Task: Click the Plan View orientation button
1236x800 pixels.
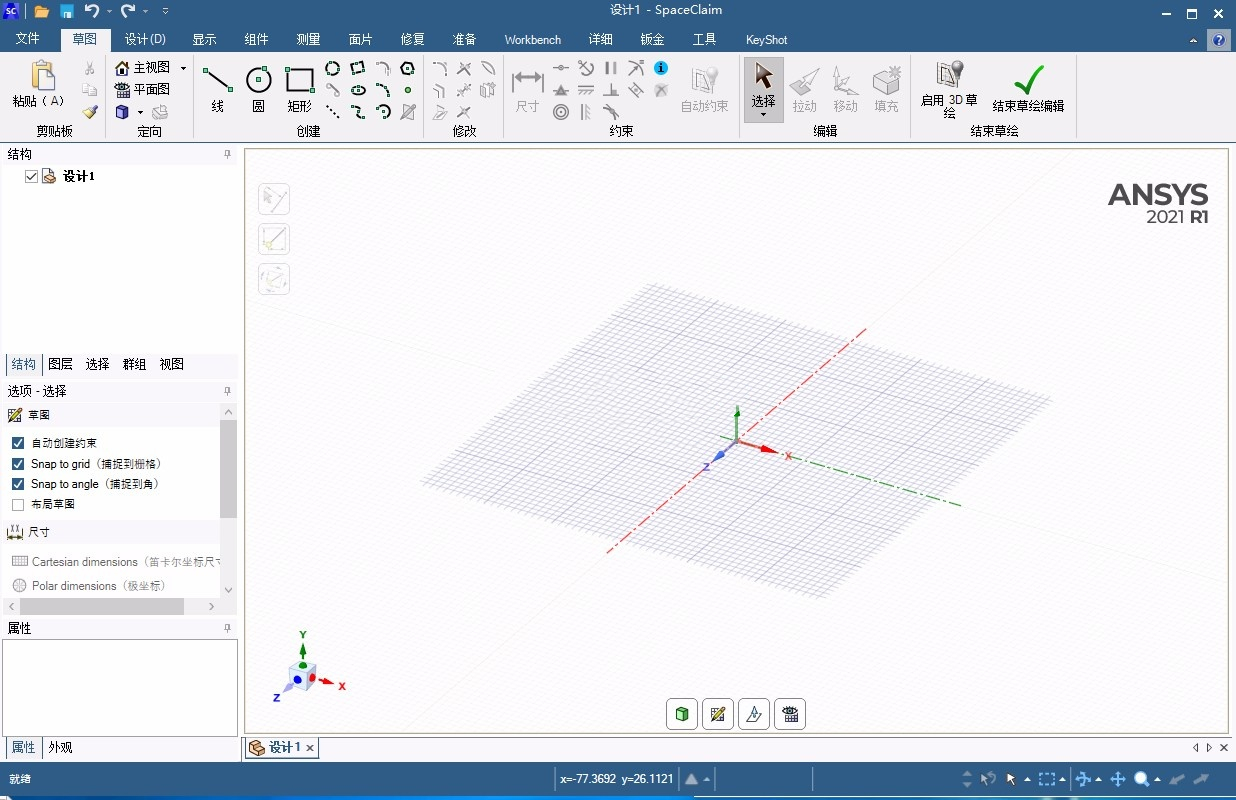Action: pos(142,89)
